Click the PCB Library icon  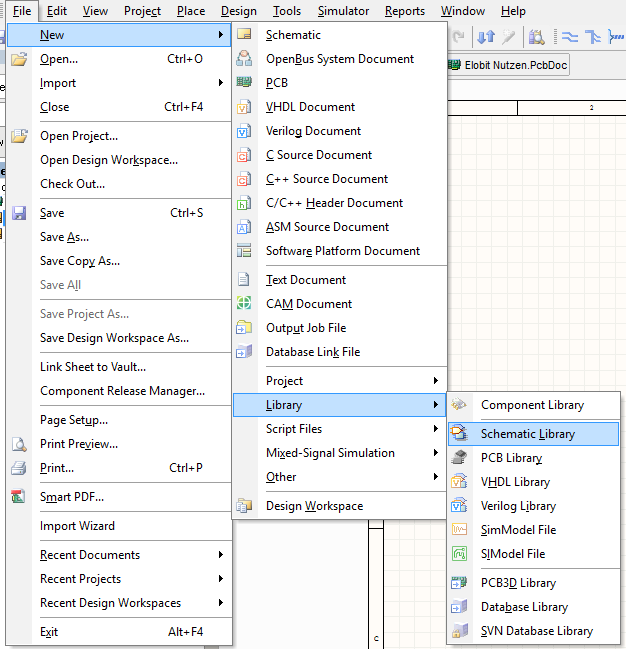pos(460,458)
